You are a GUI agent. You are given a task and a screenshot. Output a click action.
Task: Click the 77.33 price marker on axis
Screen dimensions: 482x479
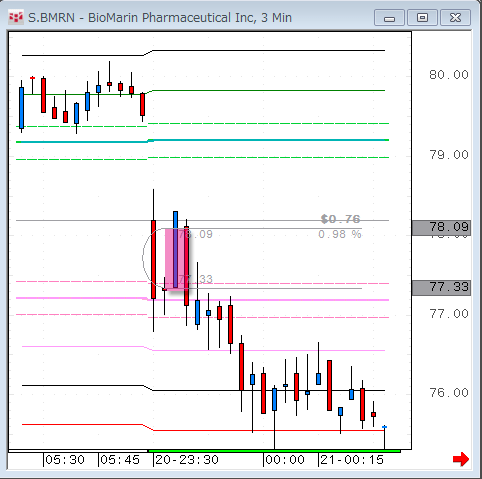point(441,288)
